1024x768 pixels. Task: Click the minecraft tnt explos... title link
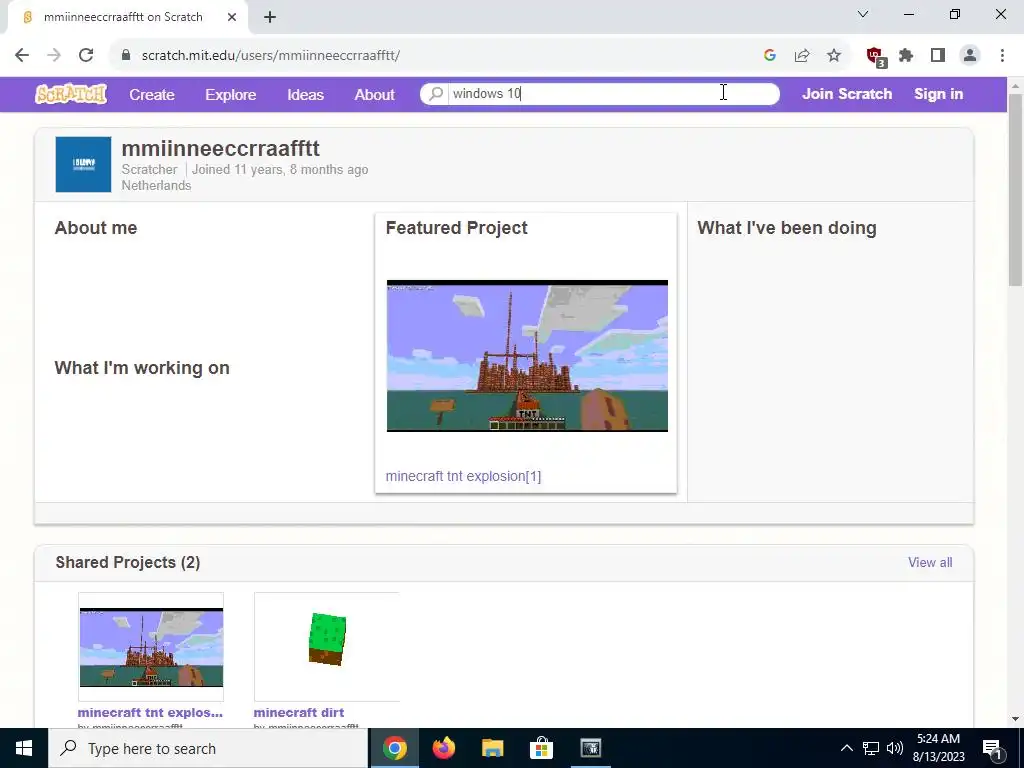coord(150,712)
